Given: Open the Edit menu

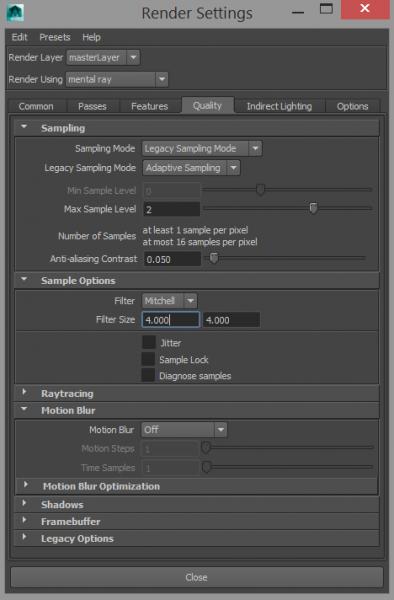Looking at the screenshot, I should coord(19,37).
